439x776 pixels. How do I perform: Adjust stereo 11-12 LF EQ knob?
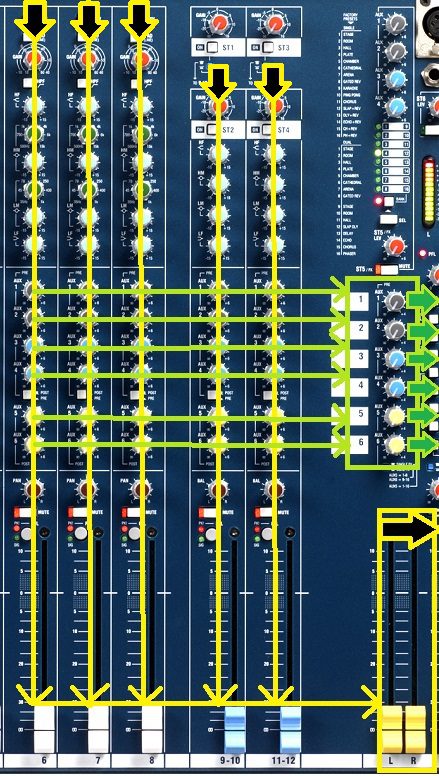click(274, 243)
